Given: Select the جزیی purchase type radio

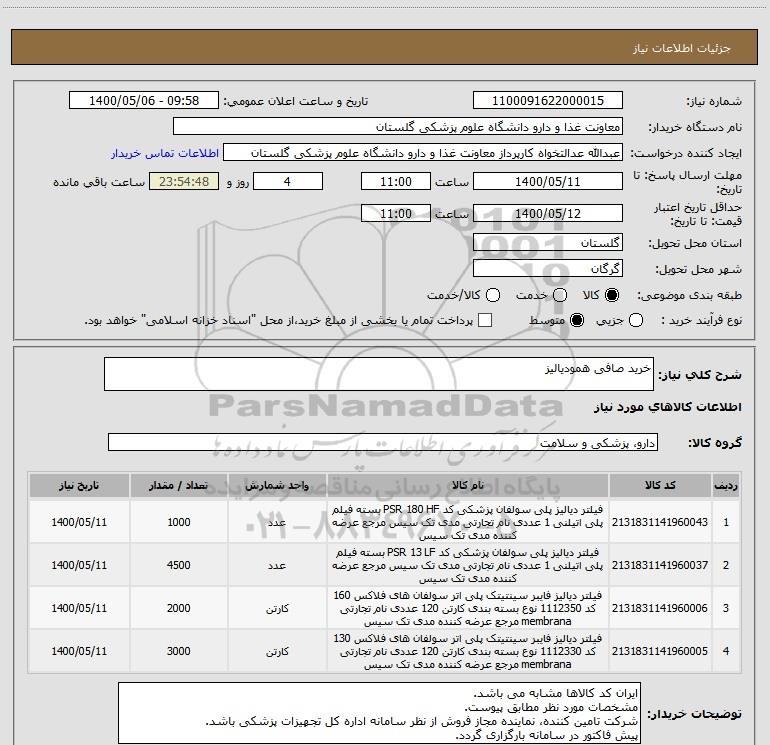Looking at the screenshot, I should (636, 320).
